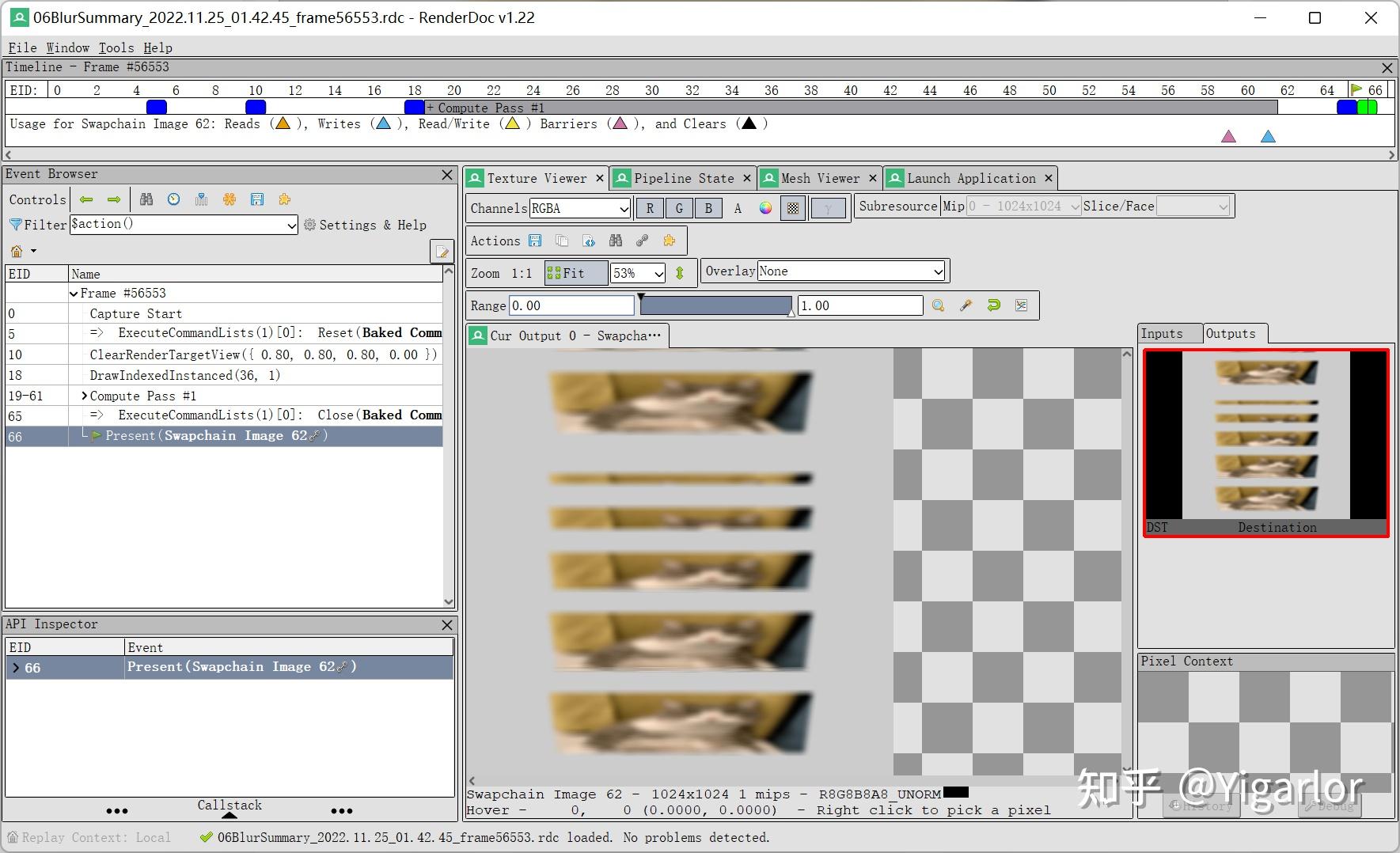Click the zoom magnifier icon beside Range field
Screen dimensions: 1400x853
(x=939, y=305)
